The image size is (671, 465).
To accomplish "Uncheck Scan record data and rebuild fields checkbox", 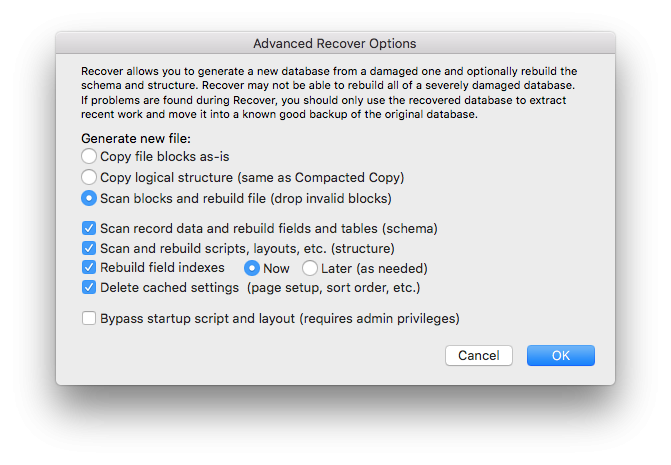I will pyautogui.click(x=89, y=228).
